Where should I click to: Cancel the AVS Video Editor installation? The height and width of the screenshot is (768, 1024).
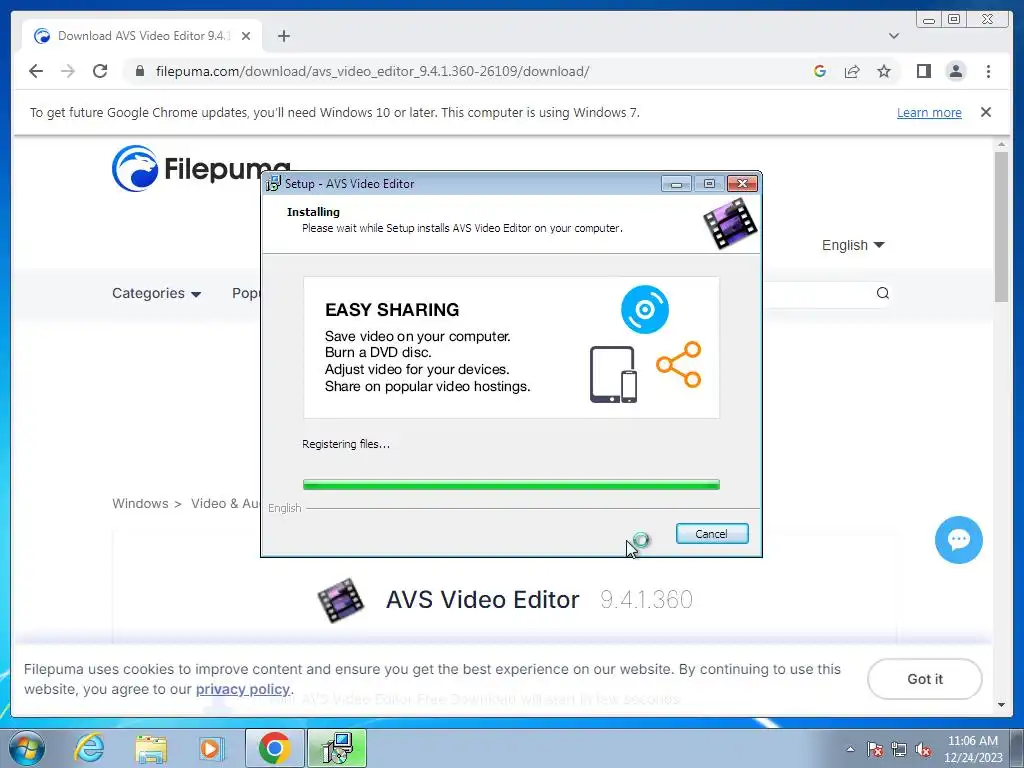point(712,534)
